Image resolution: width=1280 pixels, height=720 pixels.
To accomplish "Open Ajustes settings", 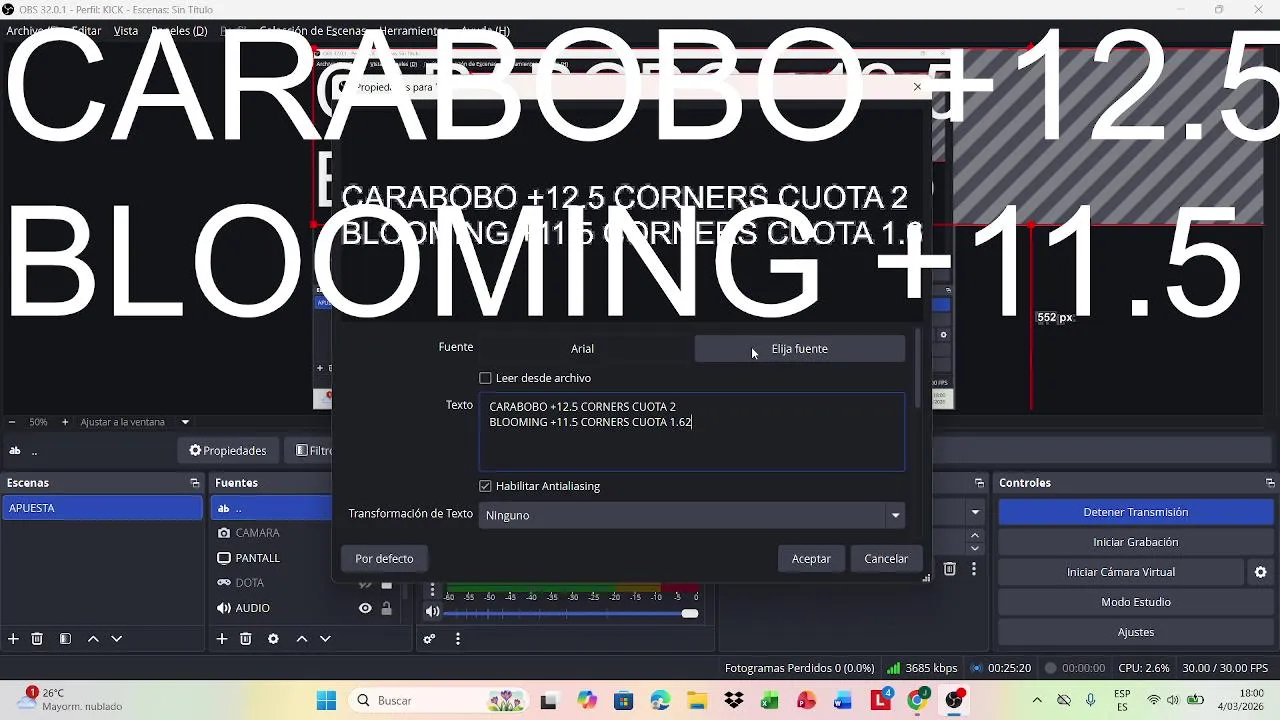I will click(x=1135, y=632).
